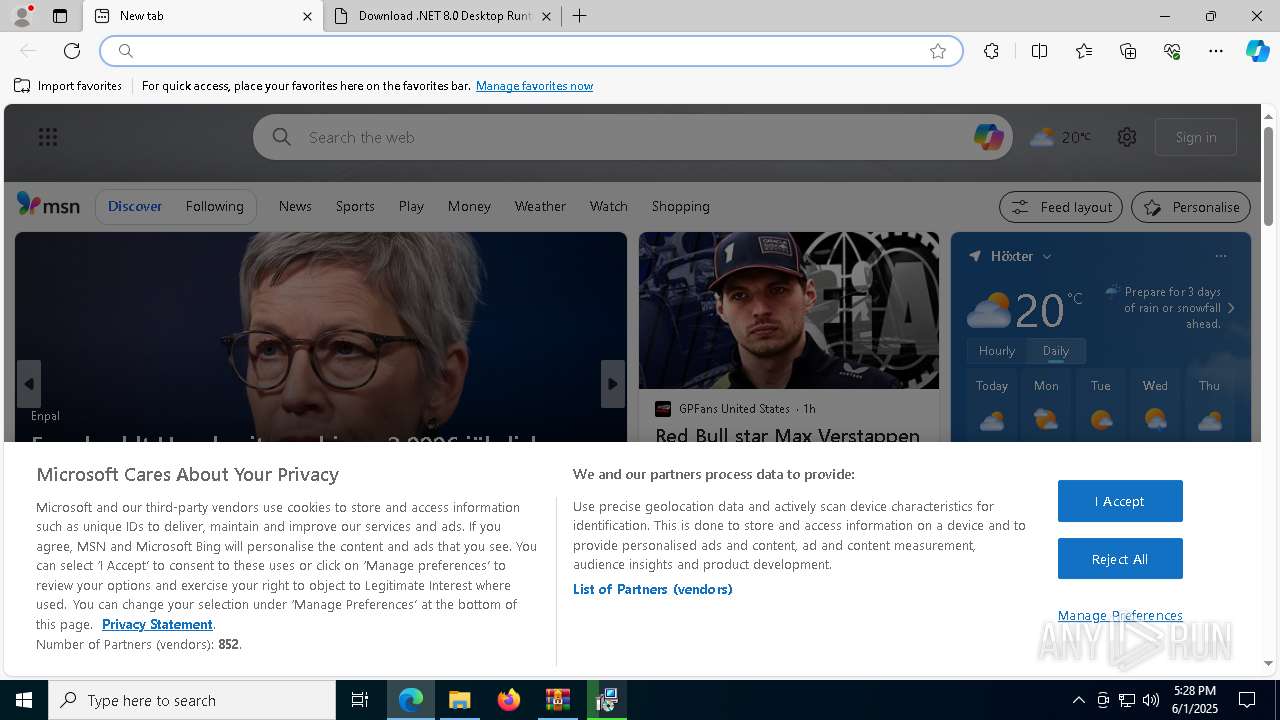Open the Extensions puzzle icon

click(x=991, y=51)
